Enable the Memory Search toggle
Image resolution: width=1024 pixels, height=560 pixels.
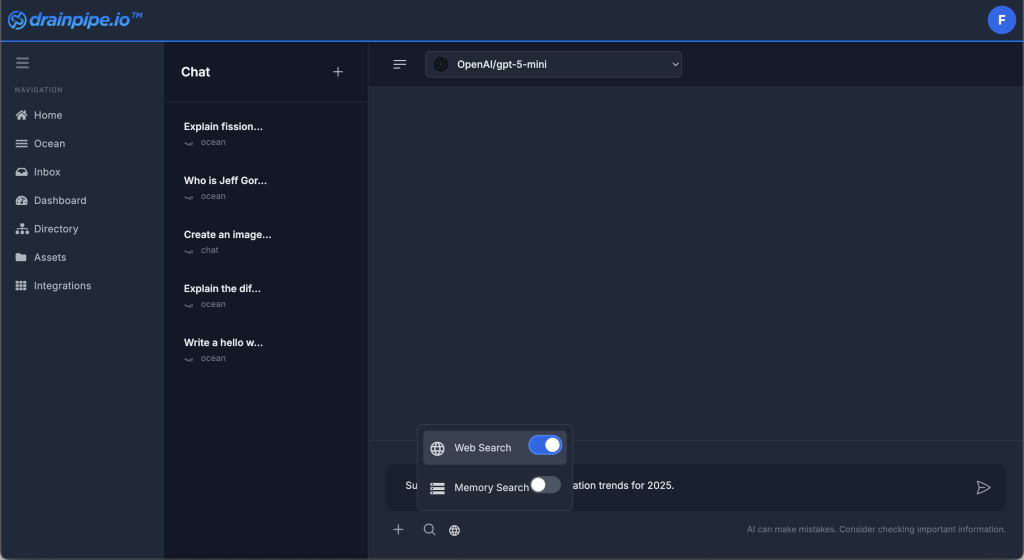pos(545,485)
